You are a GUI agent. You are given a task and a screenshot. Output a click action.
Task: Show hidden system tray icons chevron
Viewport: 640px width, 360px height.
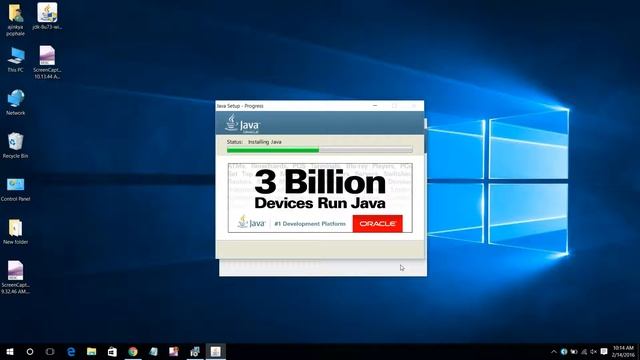click(x=553, y=351)
